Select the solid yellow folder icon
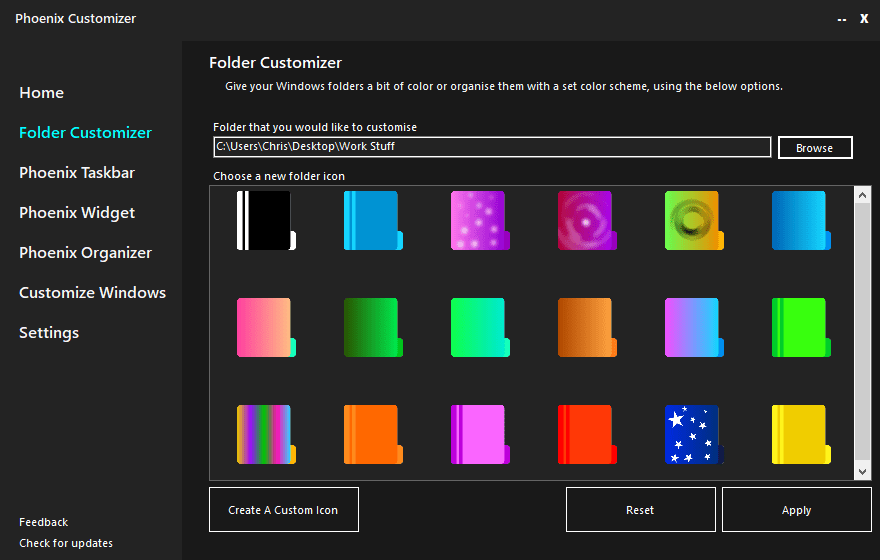 point(800,434)
